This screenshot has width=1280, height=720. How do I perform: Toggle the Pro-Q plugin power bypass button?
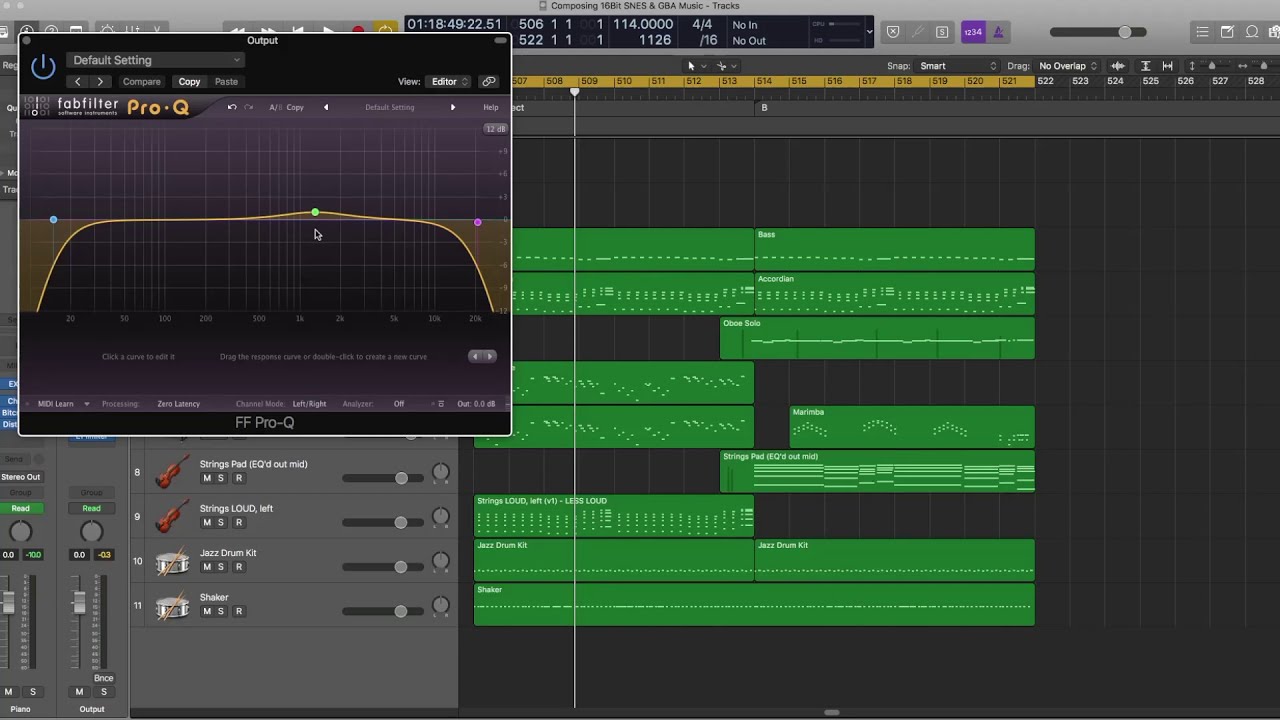(x=43, y=67)
